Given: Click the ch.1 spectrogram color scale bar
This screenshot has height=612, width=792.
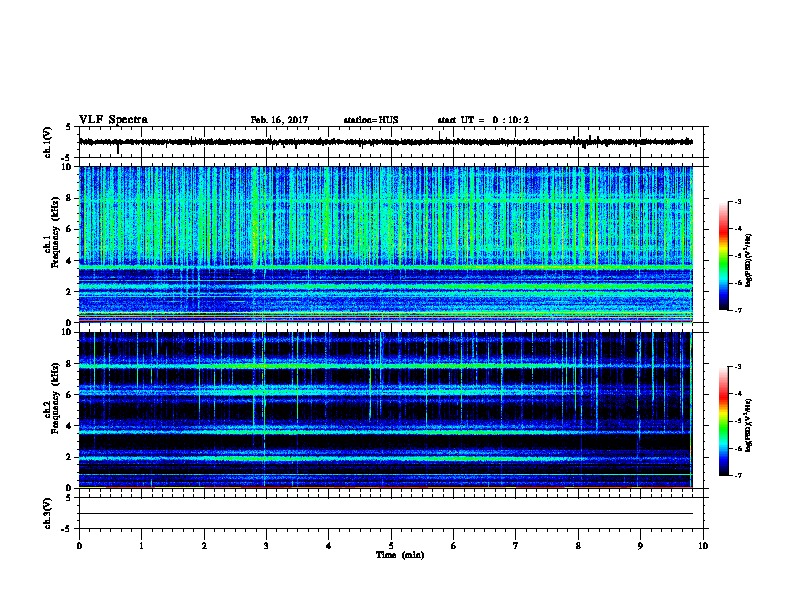Looking at the screenshot, I should (723, 256).
